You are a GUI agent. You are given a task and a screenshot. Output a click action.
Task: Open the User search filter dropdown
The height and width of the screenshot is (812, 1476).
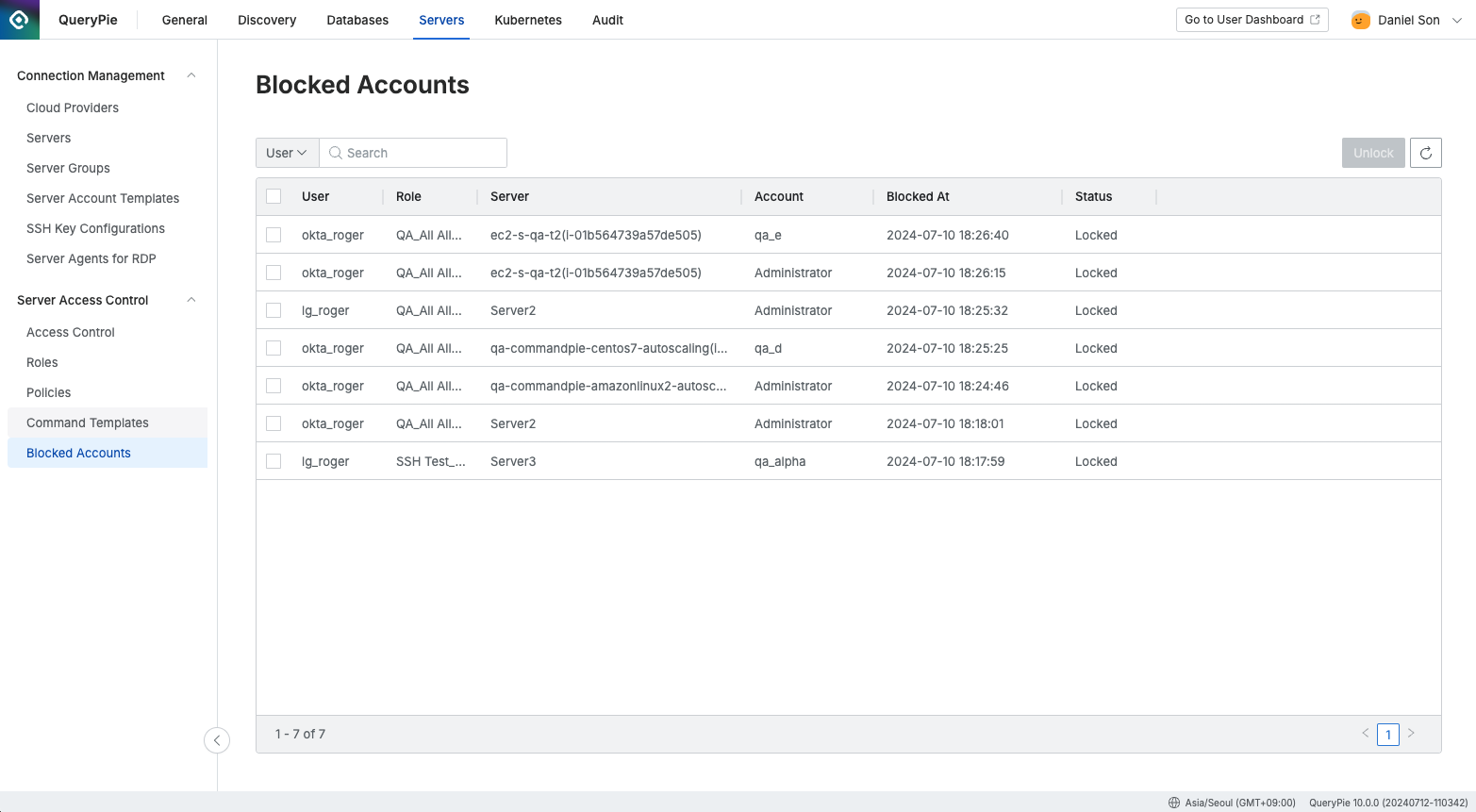pyautogui.click(x=287, y=153)
